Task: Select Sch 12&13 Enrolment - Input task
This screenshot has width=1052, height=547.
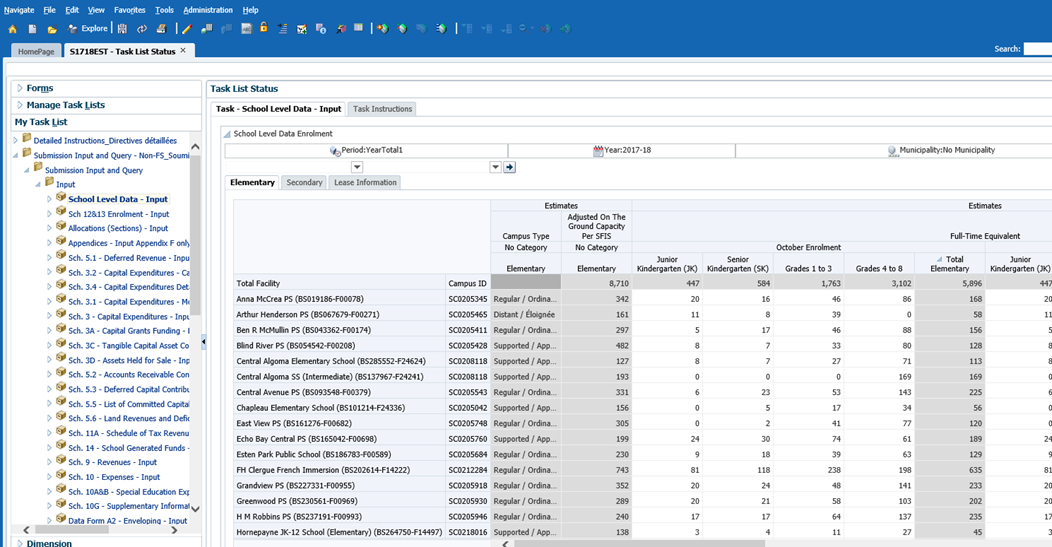Action: 118,214
